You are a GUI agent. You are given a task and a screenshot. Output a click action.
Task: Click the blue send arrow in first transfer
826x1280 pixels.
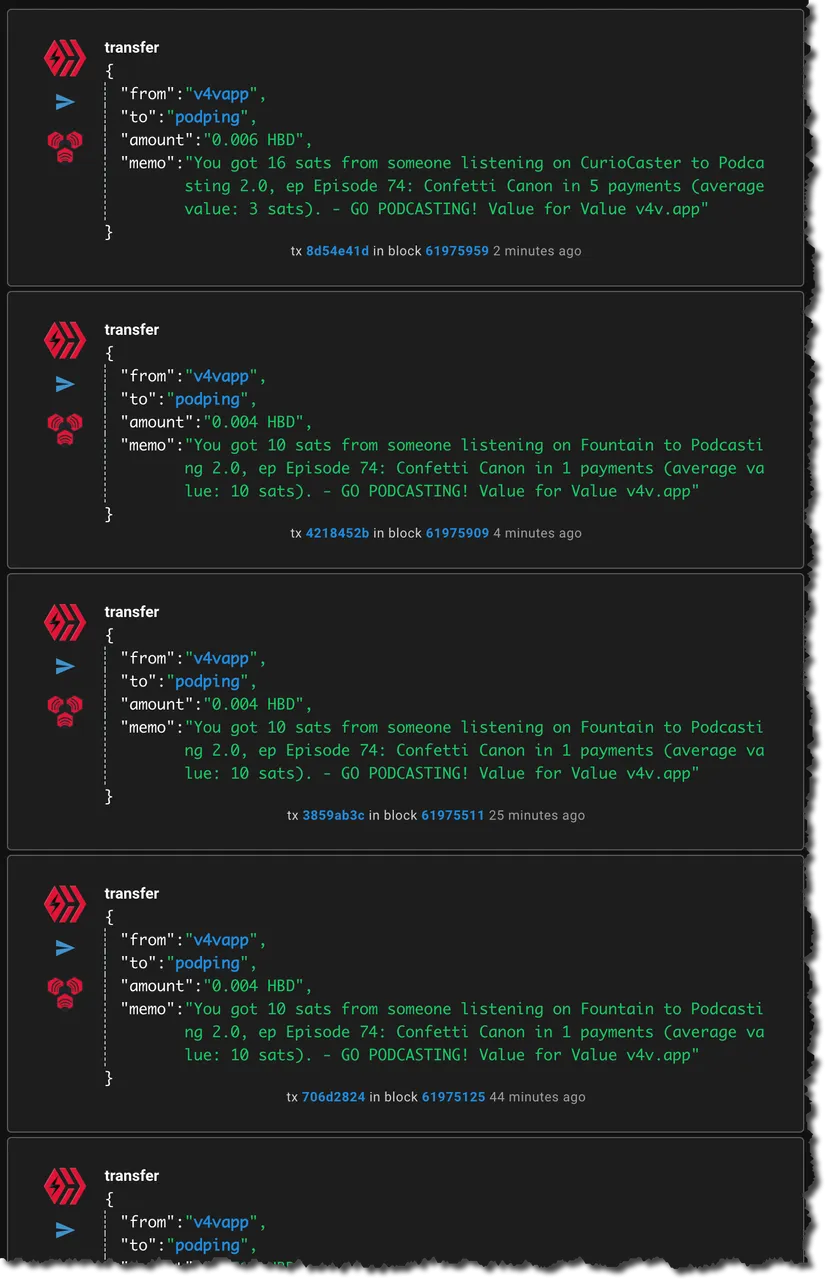tap(65, 102)
